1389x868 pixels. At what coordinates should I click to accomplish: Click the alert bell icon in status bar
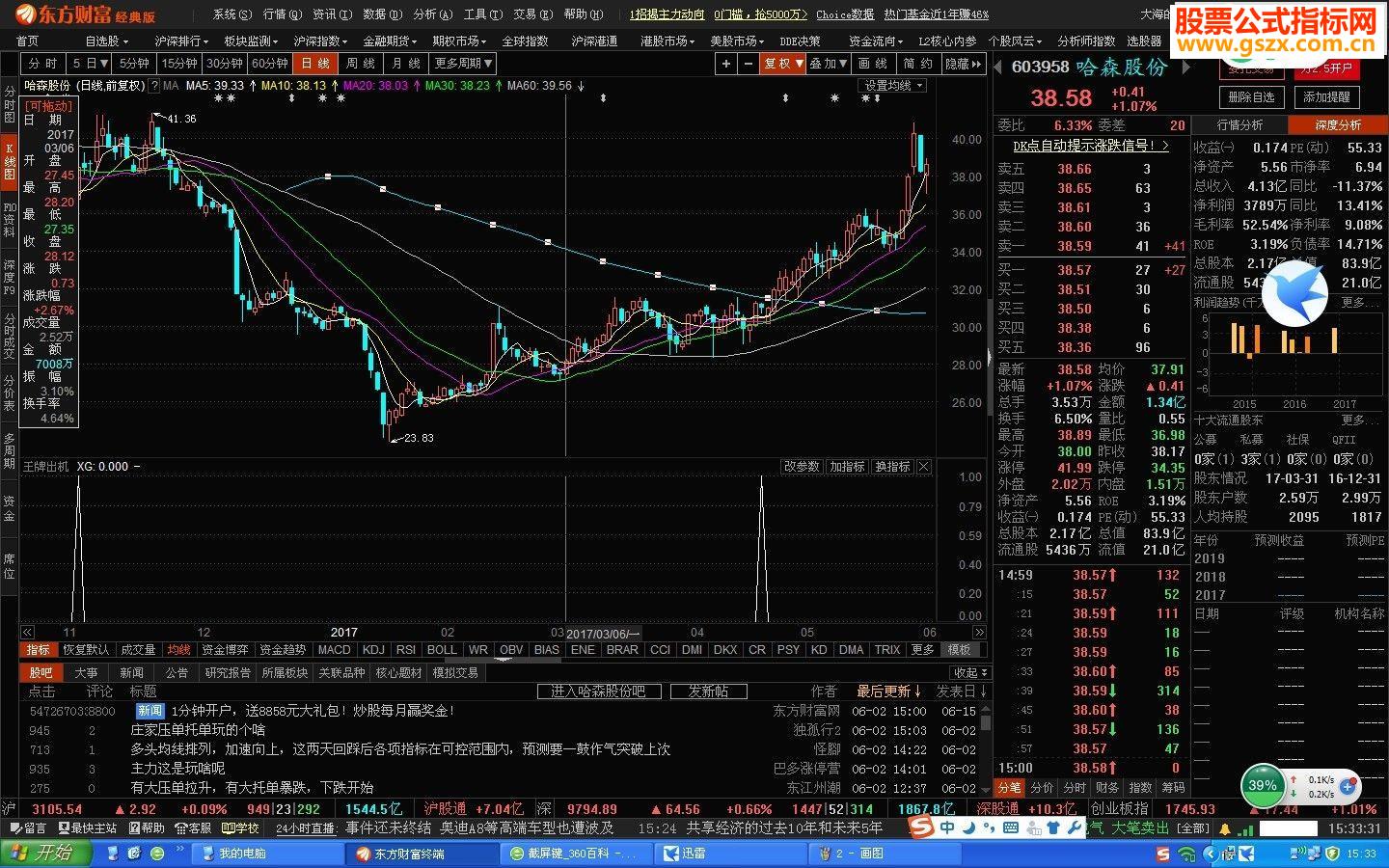click(1226, 828)
